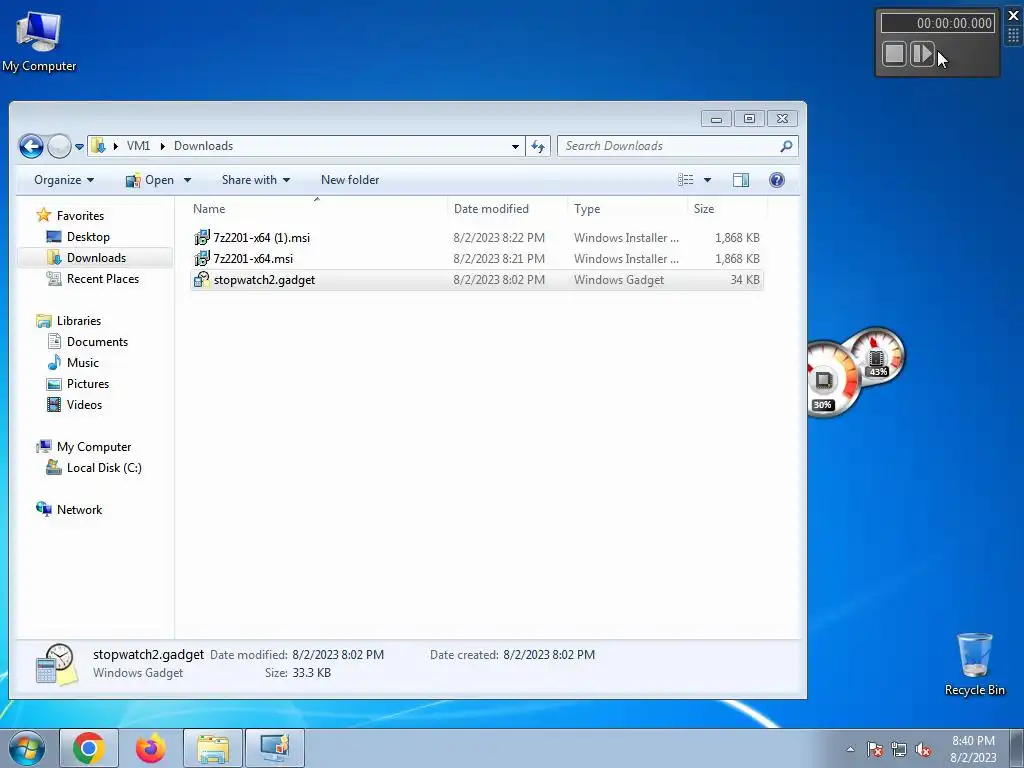Open the Action Center flag icon
Viewport: 1024px width, 768px height.
pyautogui.click(x=875, y=749)
